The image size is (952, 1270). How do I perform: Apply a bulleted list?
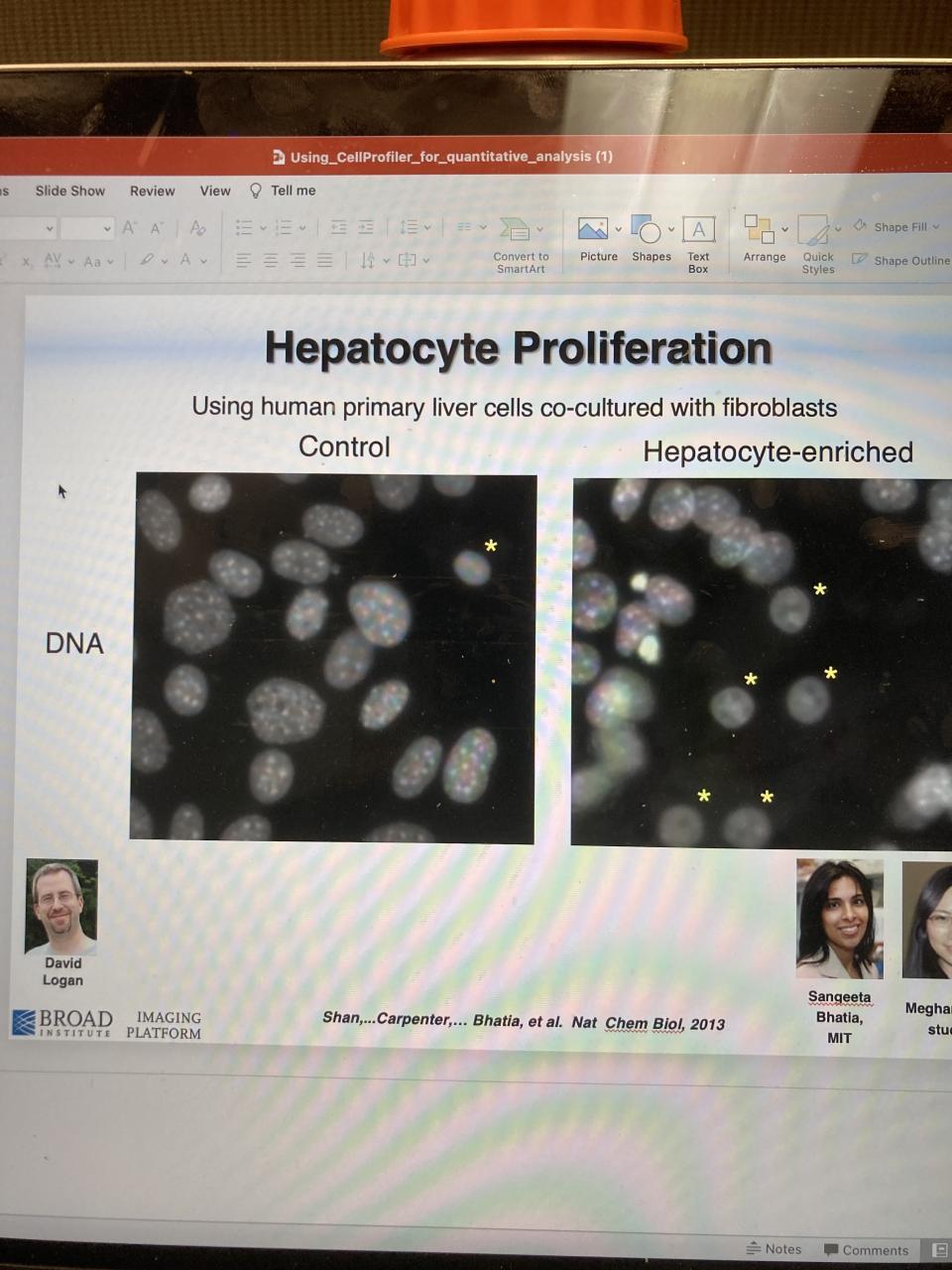click(x=244, y=228)
